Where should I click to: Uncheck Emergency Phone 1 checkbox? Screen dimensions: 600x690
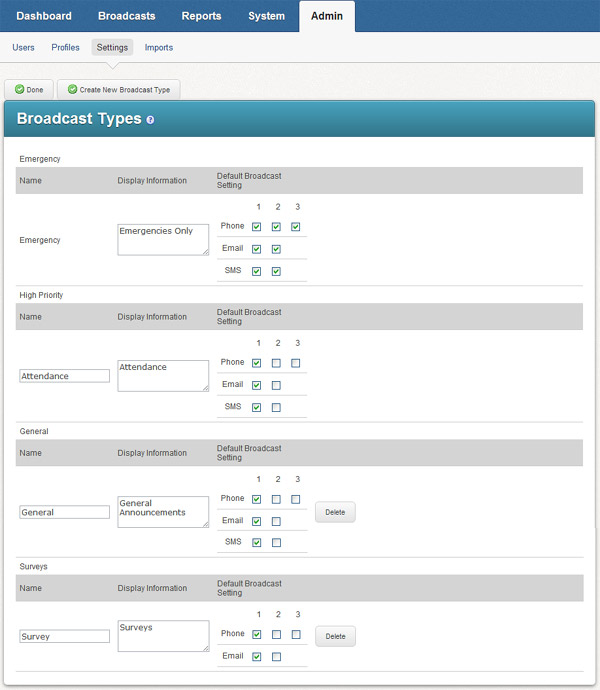(256, 227)
